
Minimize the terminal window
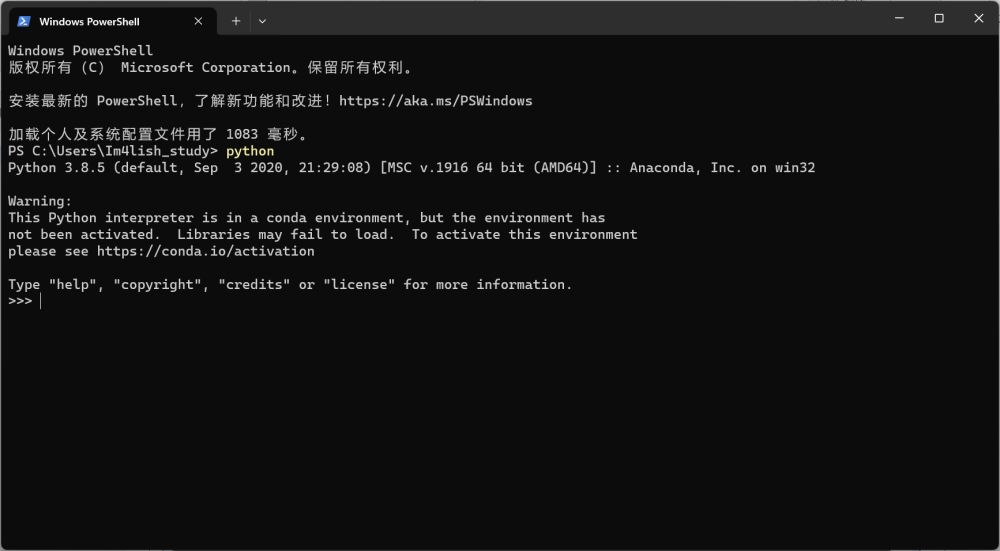coord(899,18)
